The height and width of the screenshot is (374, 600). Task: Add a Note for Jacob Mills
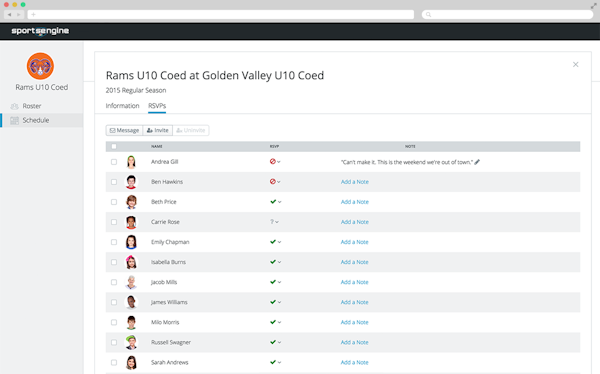pyautogui.click(x=354, y=282)
